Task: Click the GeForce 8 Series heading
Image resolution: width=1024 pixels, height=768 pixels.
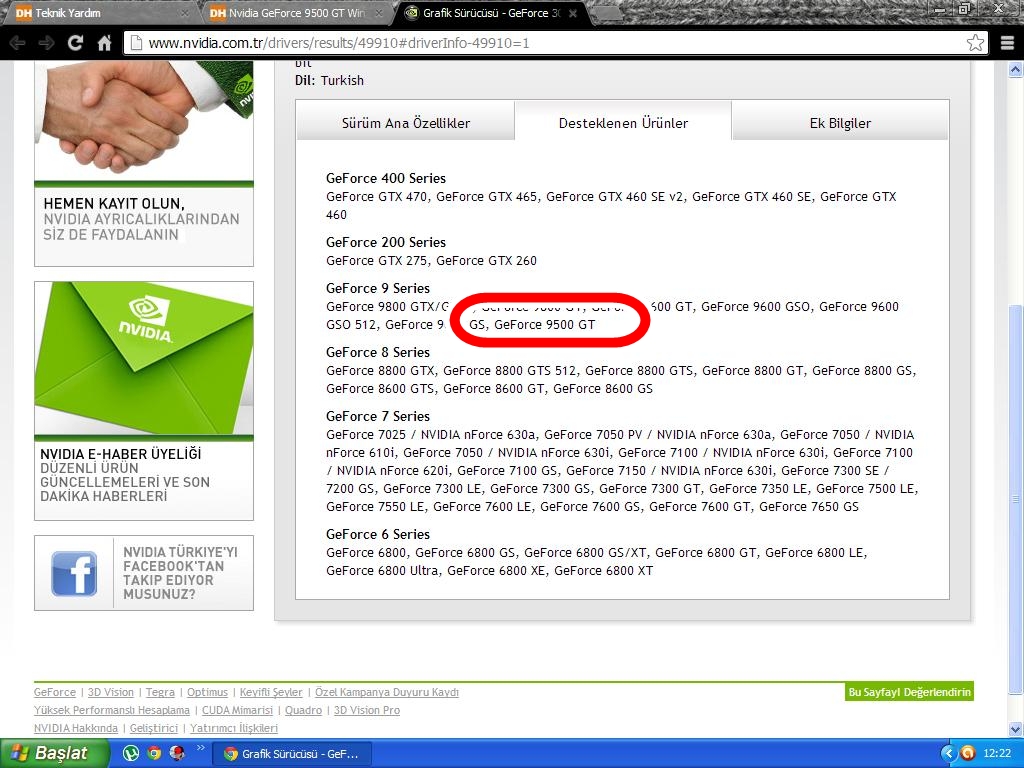Action: click(378, 352)
